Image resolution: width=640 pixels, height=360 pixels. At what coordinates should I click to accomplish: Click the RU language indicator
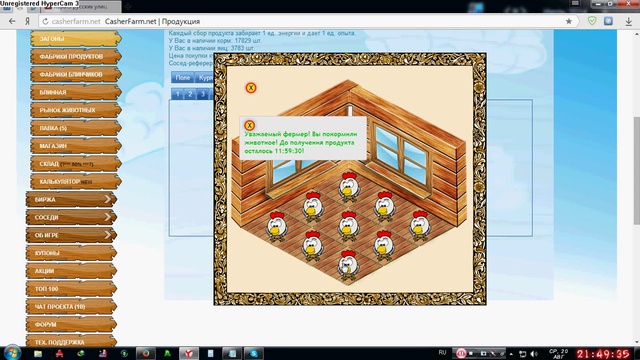[x=442, y=352]
